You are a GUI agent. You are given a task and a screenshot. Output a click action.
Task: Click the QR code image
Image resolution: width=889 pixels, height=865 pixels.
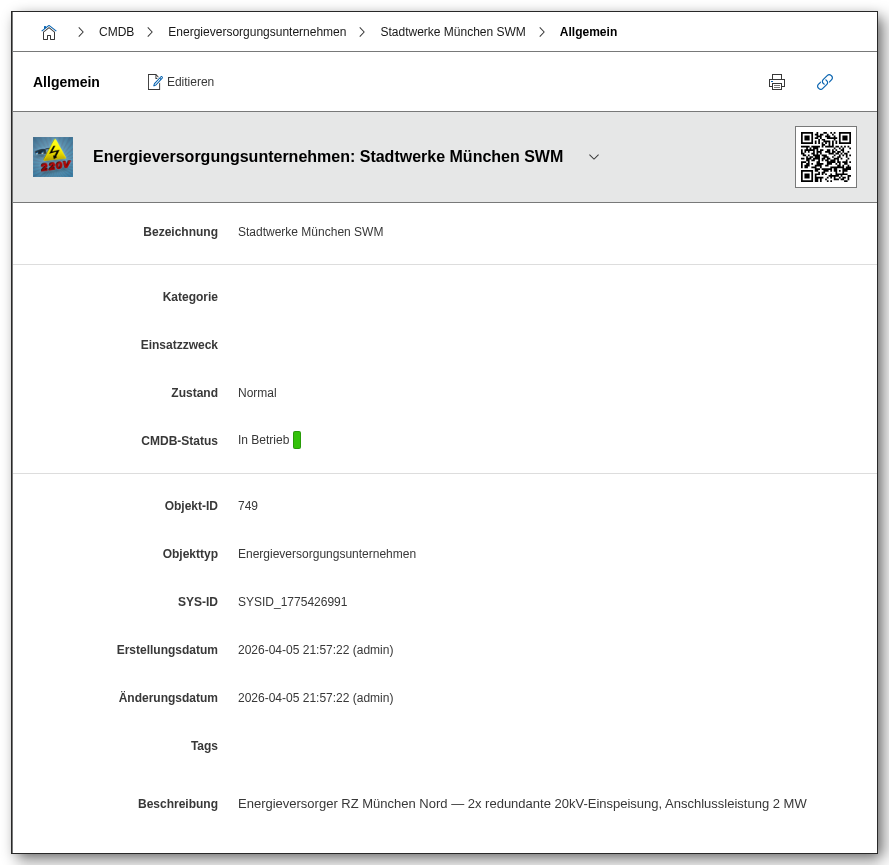[826, 157]
